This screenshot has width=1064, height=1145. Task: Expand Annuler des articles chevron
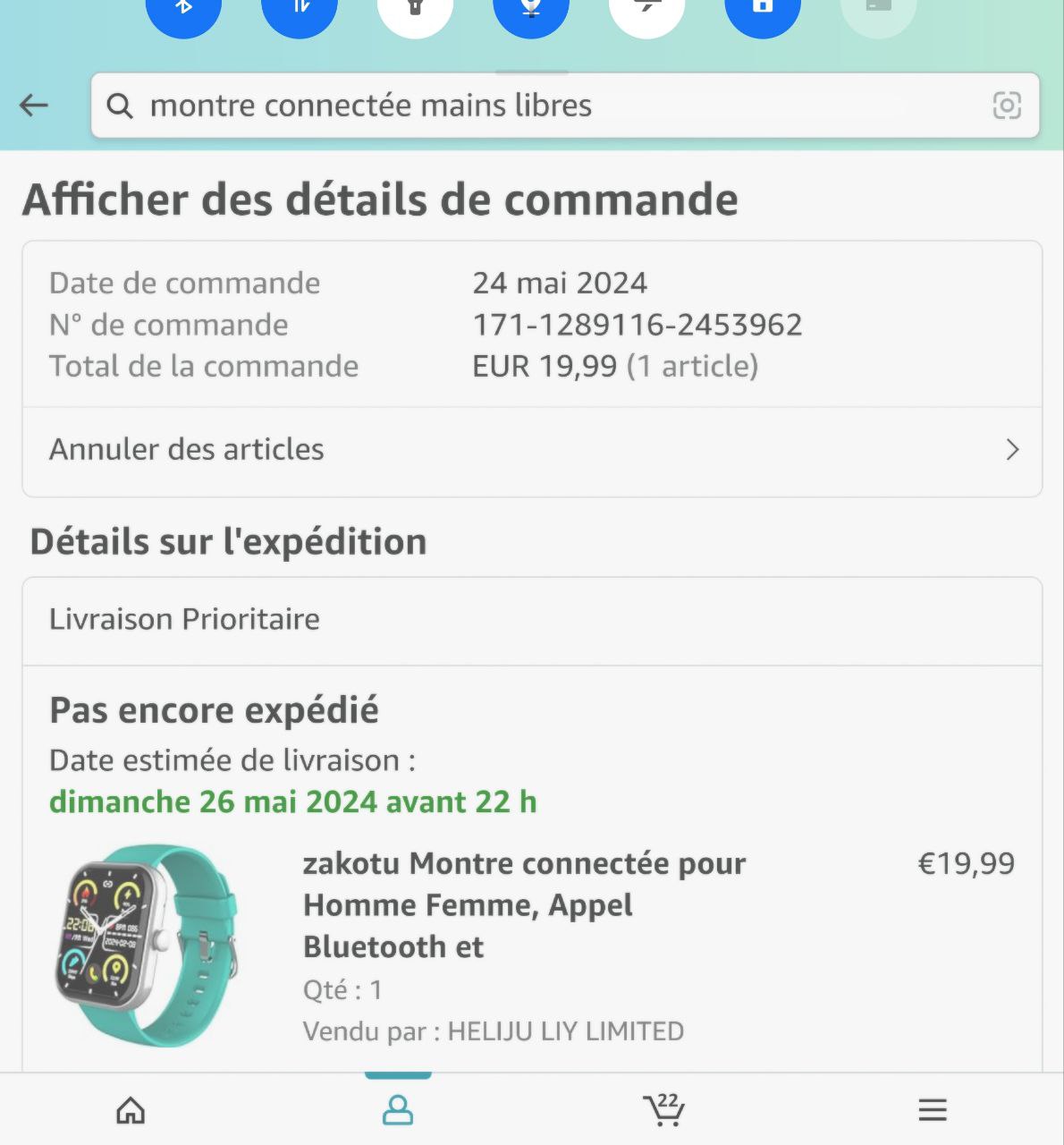click(1012, 449)
